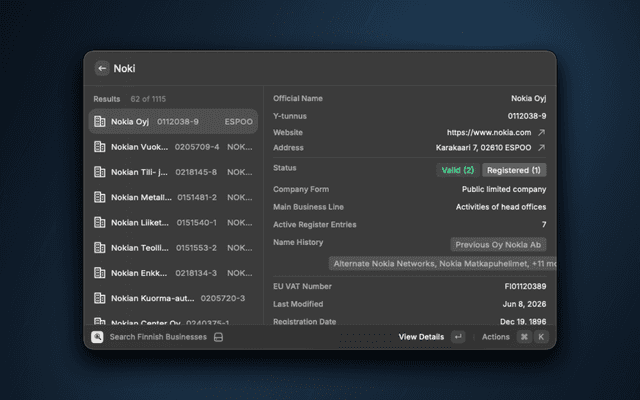This screenshot has height=400, width=640.
Task: Click building icon beside Nokian Metall...
Action: pyautogui.click(x=100, y=197)
